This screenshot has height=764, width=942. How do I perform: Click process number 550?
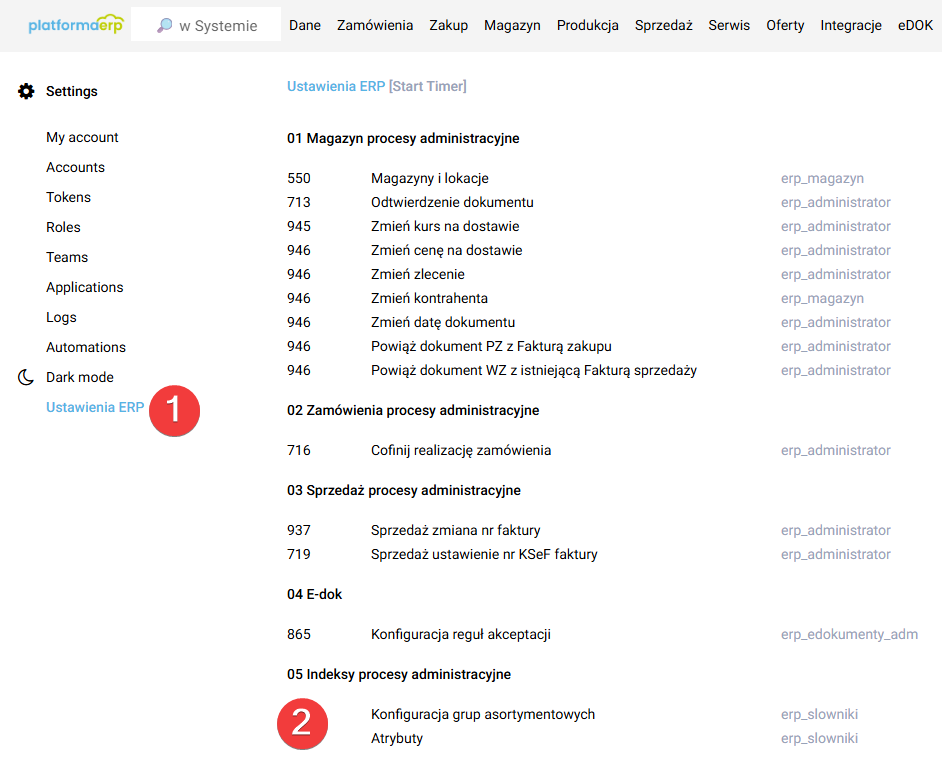coord(299,178)
